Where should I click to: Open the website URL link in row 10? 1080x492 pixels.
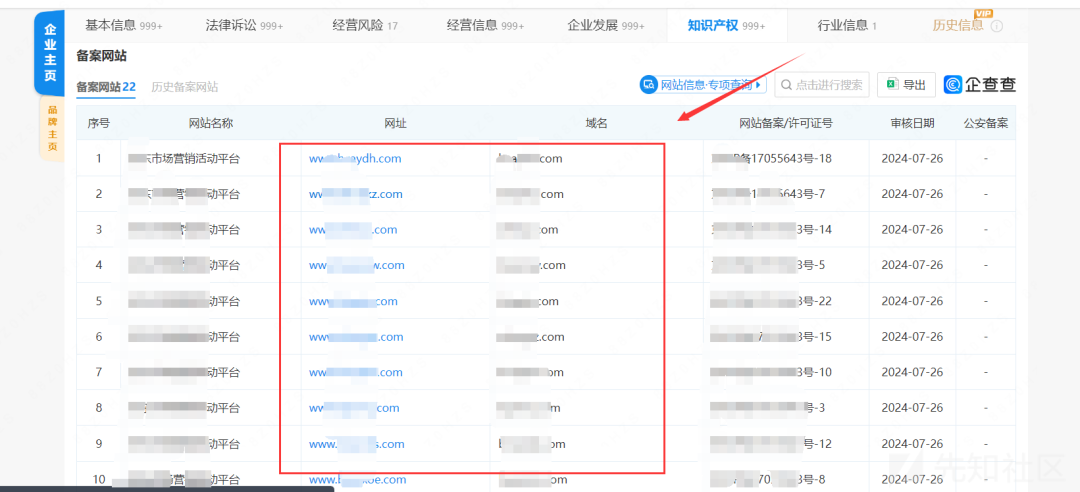coord(357,480)
